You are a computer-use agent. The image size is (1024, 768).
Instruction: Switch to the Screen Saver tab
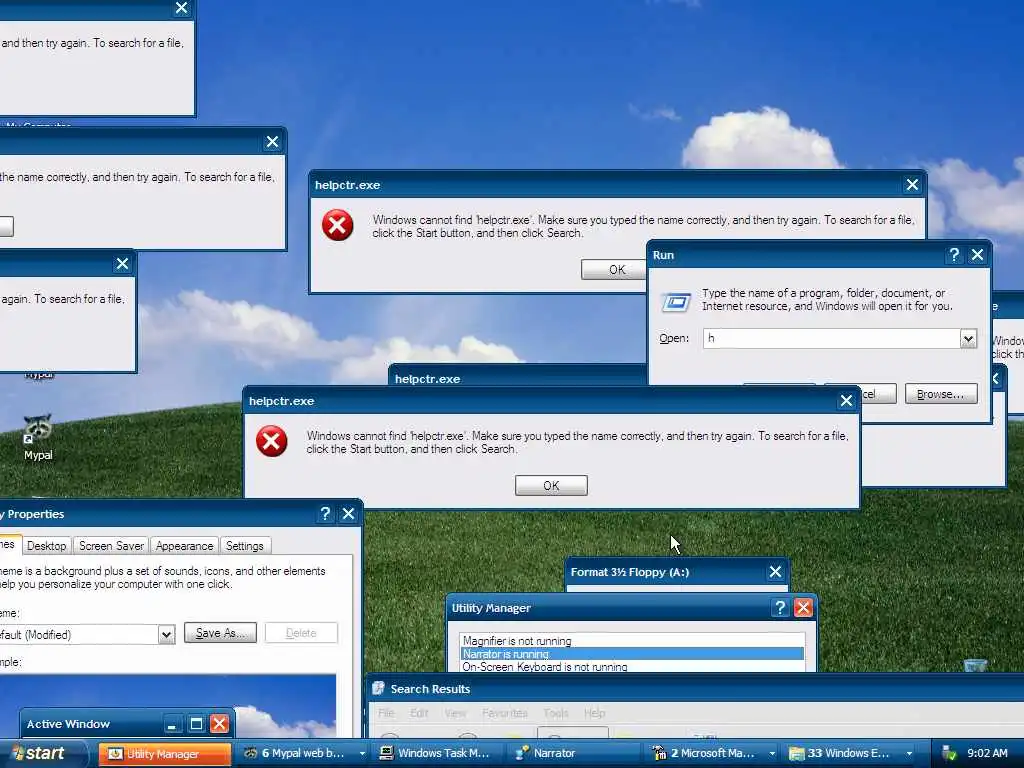(111, 545)
